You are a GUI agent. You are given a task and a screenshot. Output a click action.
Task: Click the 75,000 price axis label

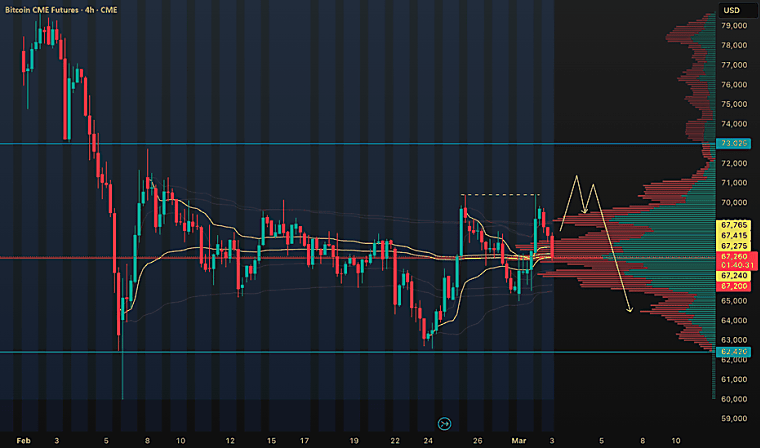734,104
